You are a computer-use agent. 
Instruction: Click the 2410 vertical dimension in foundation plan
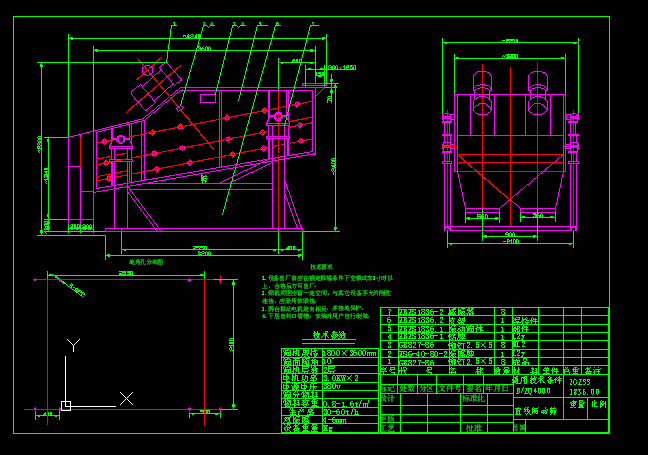tap(231, 344)
